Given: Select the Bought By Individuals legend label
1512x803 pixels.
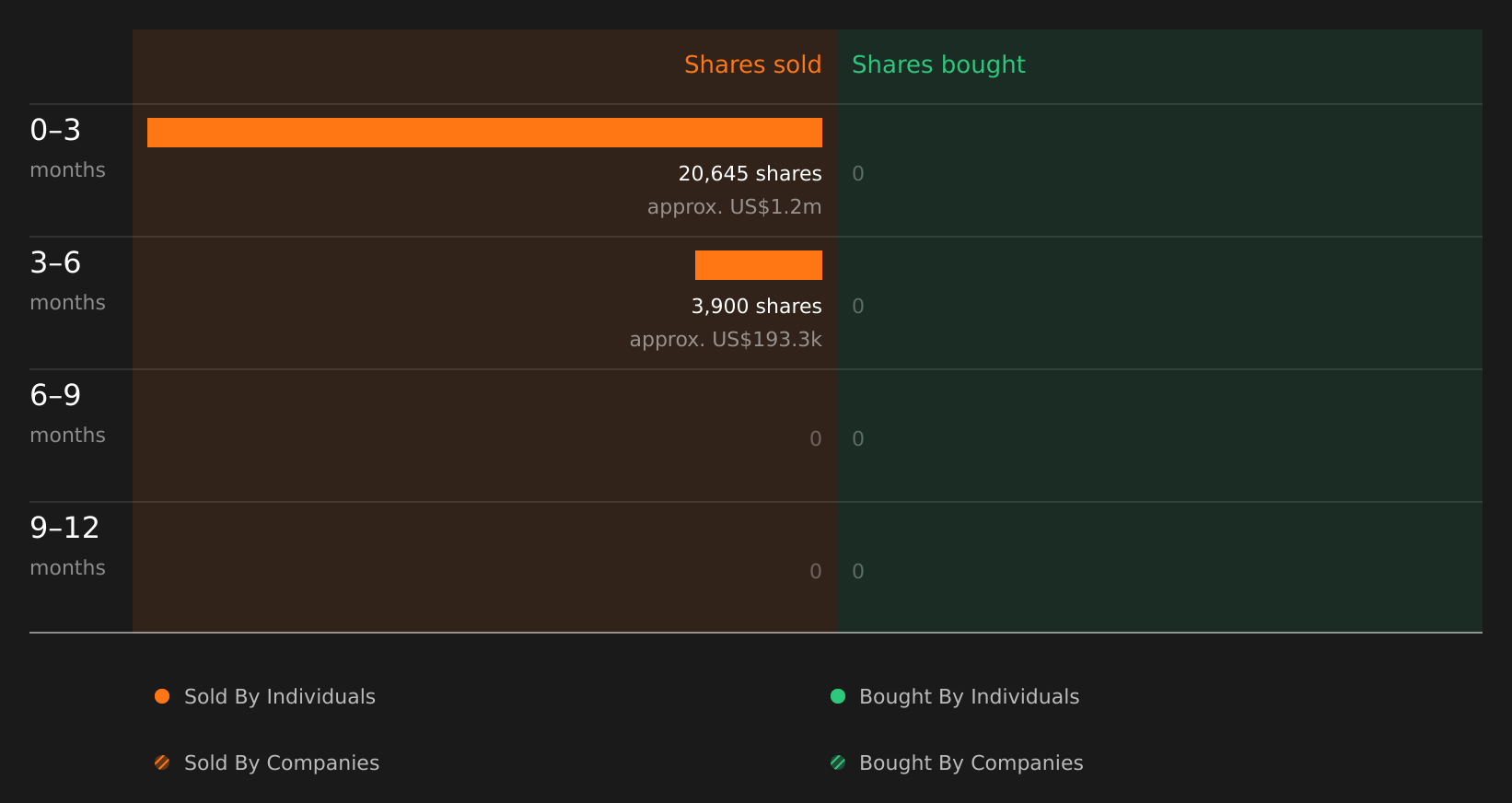Looking at the screenshot, I should 970,697.
